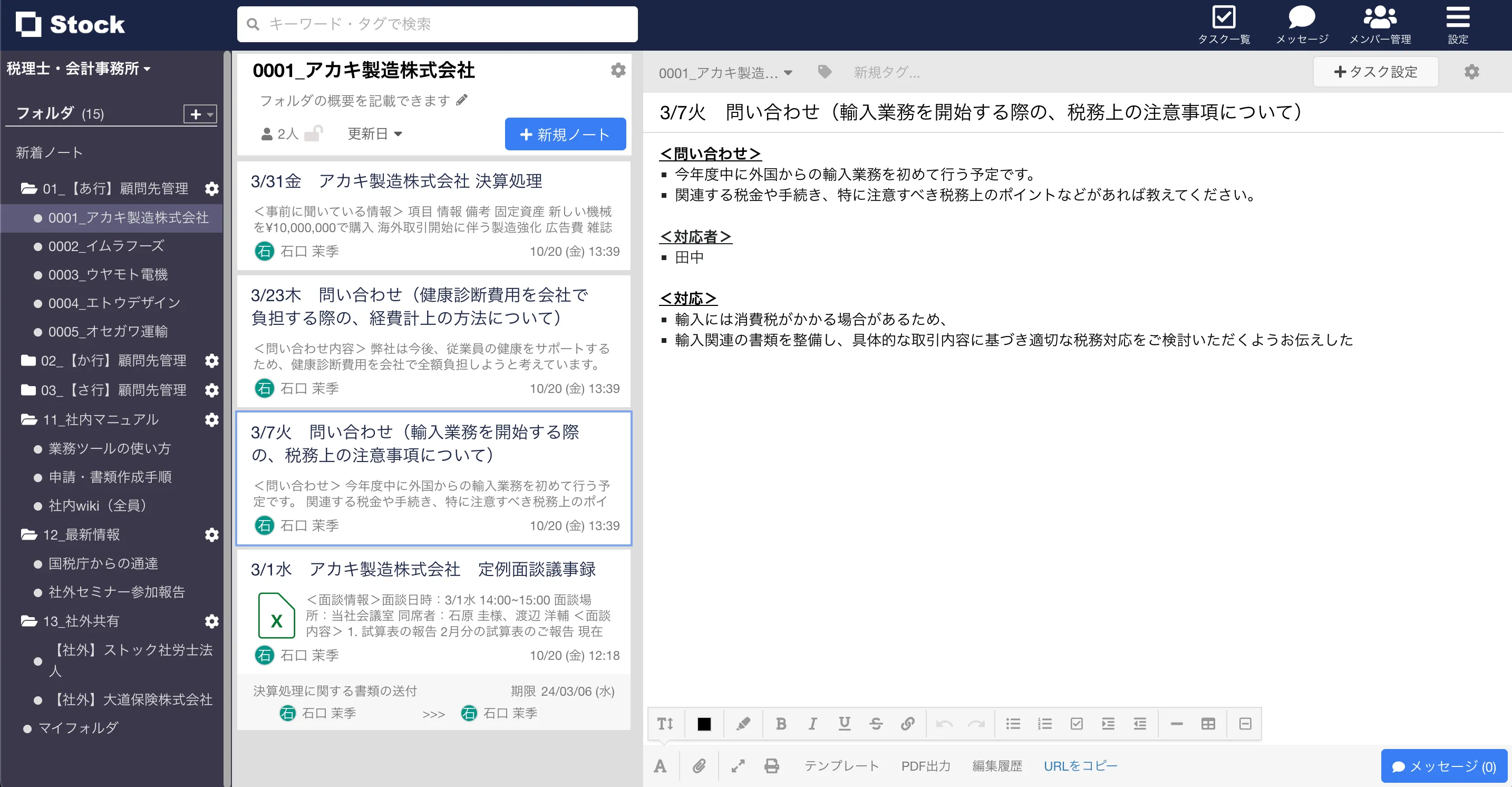The width and height of the screenshot is (1512, 787).
Task: Click the URLをコピー link
Action: point(1081,766)
